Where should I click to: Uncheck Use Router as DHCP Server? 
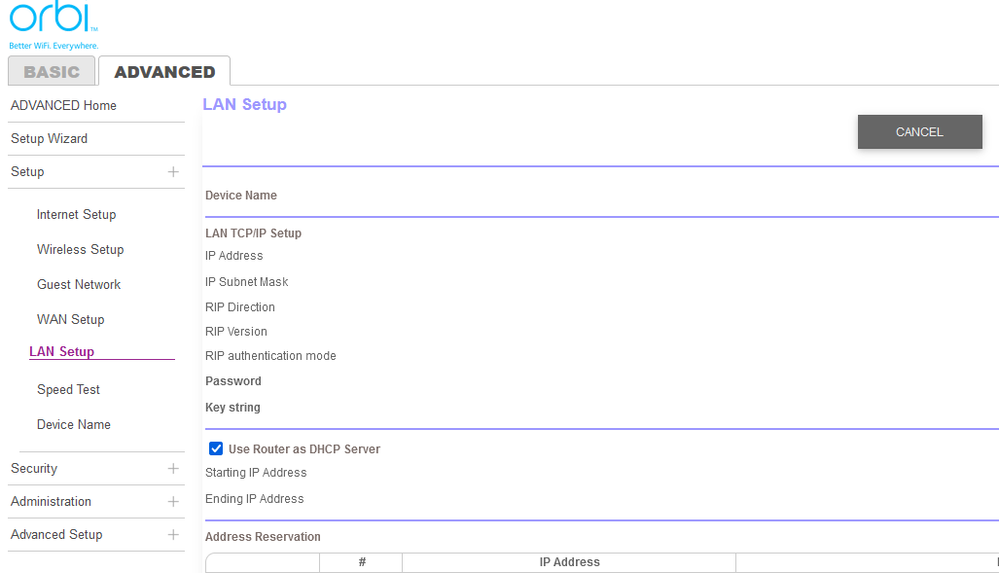[x=215, y=449]
